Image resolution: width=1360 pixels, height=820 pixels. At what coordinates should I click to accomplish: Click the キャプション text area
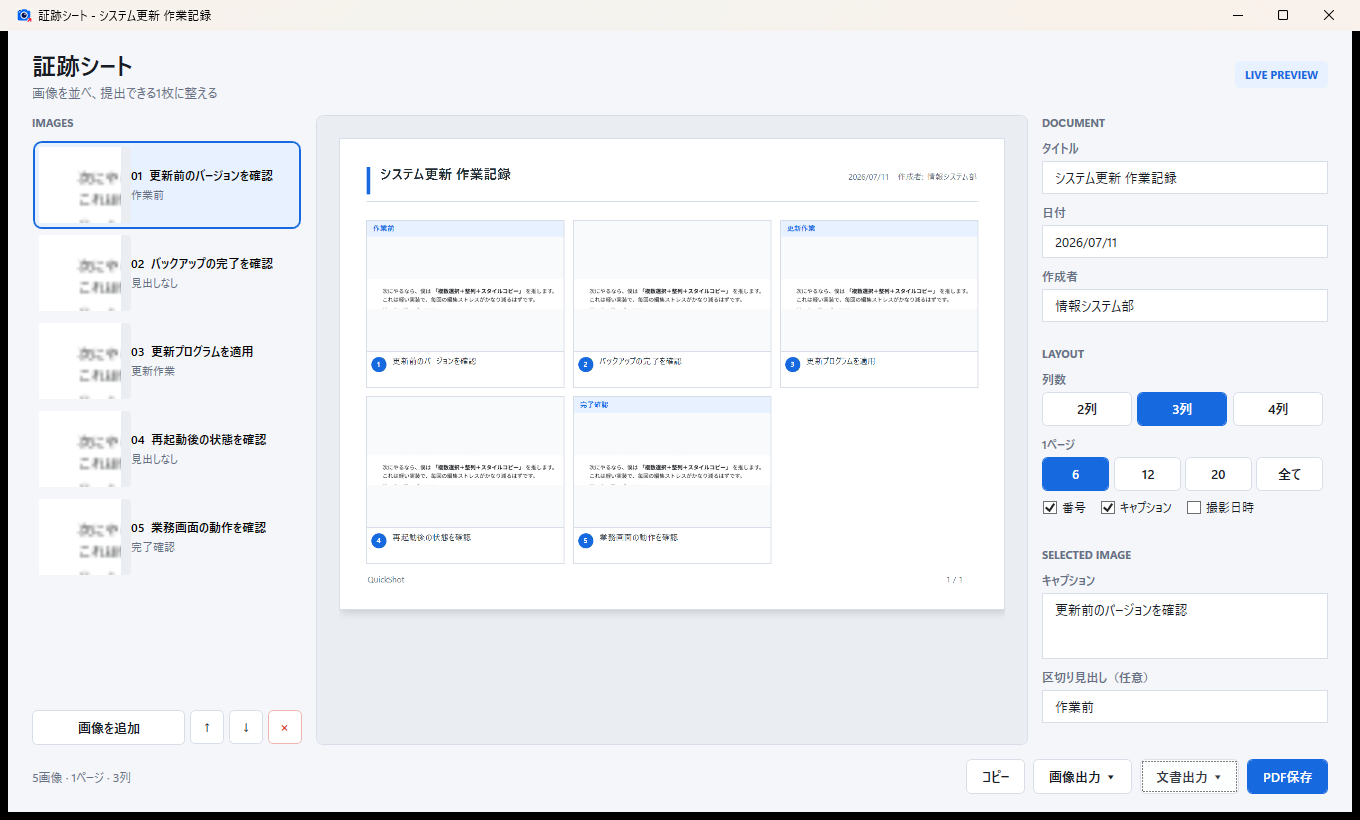1185,626
